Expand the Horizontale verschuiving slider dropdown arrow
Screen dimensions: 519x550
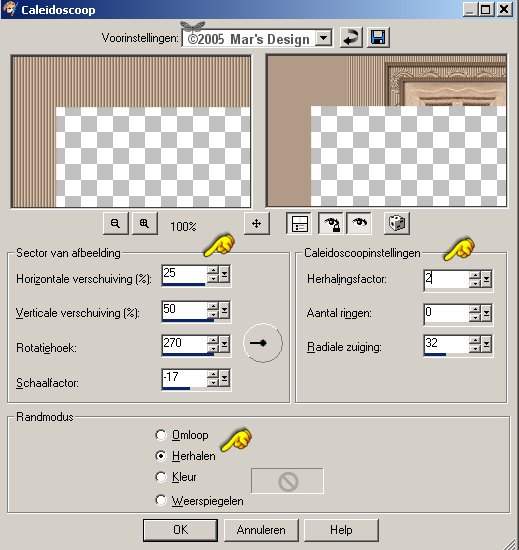pos(224,274)
